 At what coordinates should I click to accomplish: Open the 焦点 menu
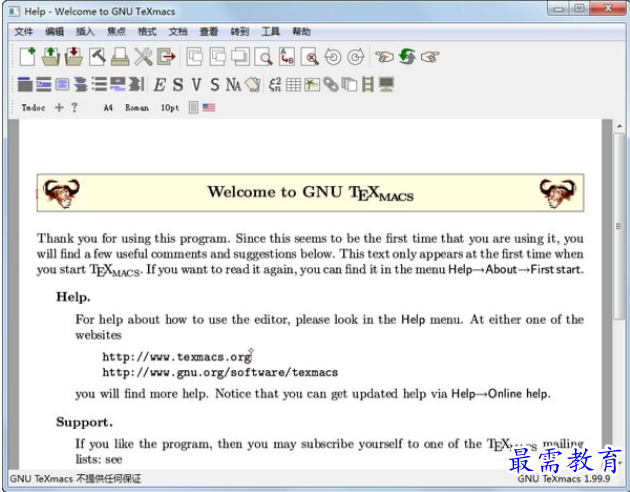point(116,31)
